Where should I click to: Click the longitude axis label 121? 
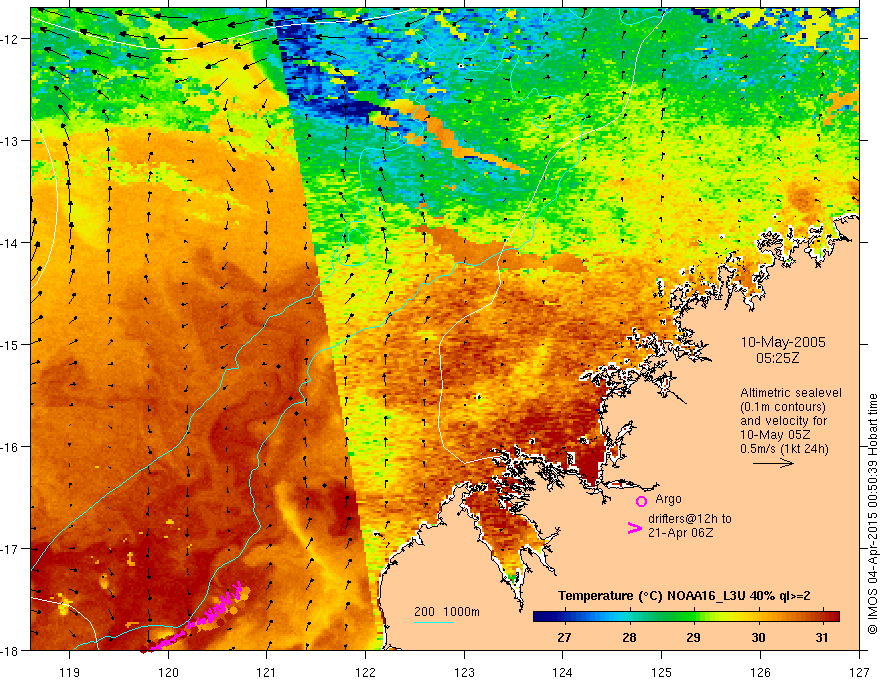(x=267, y=672)
